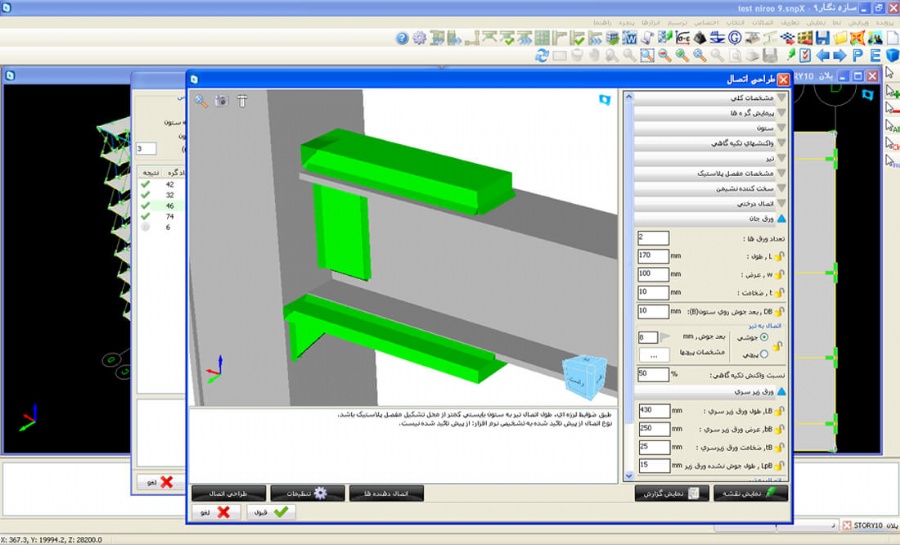Click the search magnifier icon in 3D viewport
900x545 pixels.
[201, 101]
